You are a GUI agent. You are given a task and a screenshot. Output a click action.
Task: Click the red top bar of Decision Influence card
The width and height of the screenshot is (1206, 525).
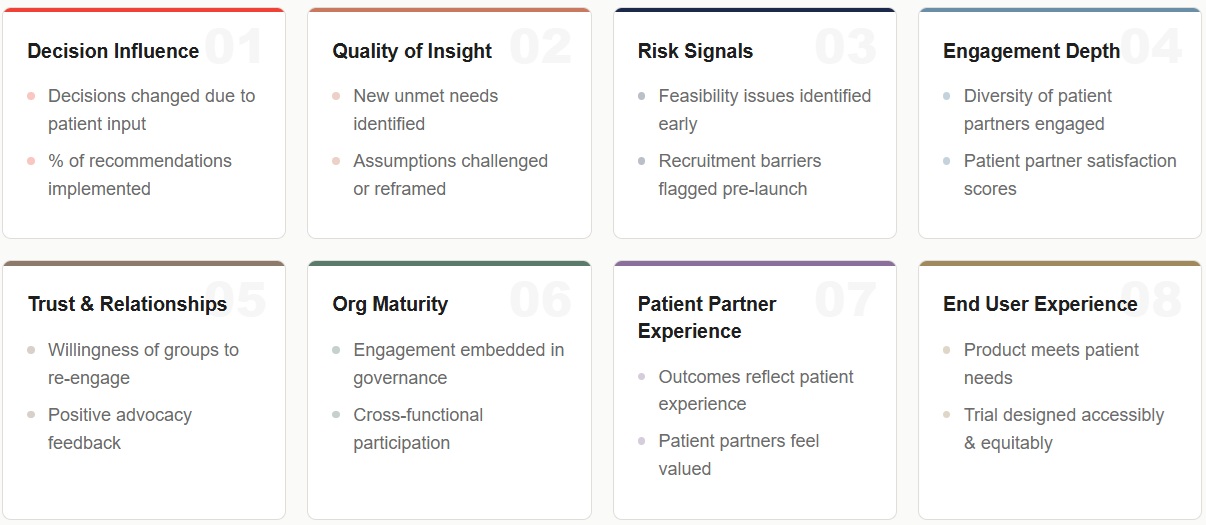(144, 10)
